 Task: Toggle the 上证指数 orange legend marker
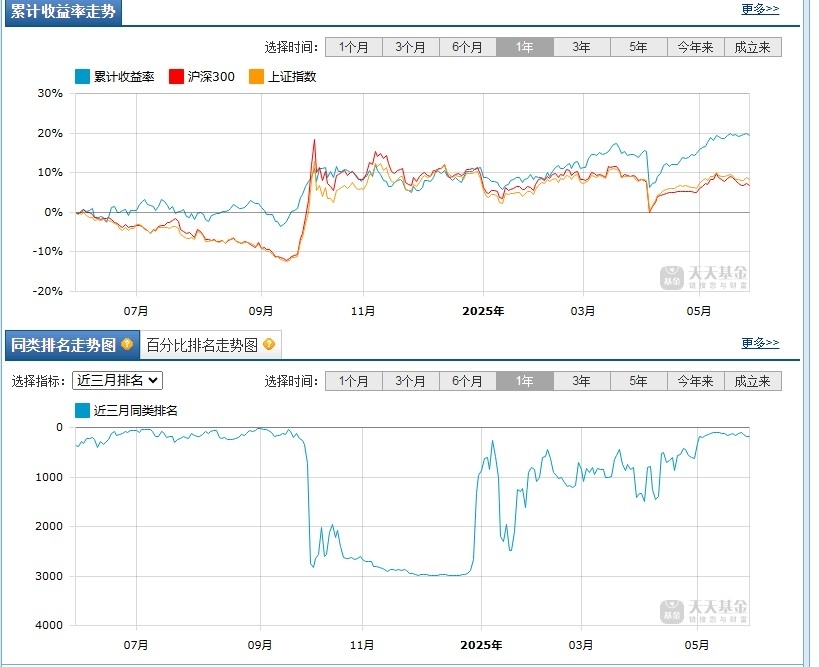click(256, 77)
